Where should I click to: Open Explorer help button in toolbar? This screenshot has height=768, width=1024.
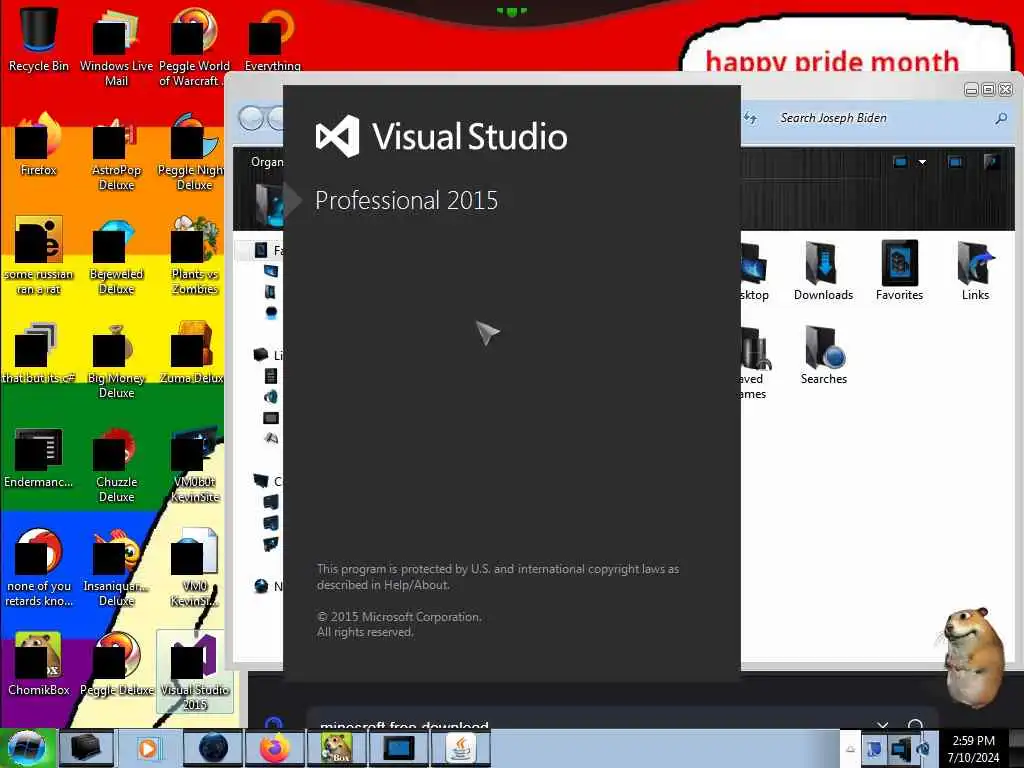point(991,162)
